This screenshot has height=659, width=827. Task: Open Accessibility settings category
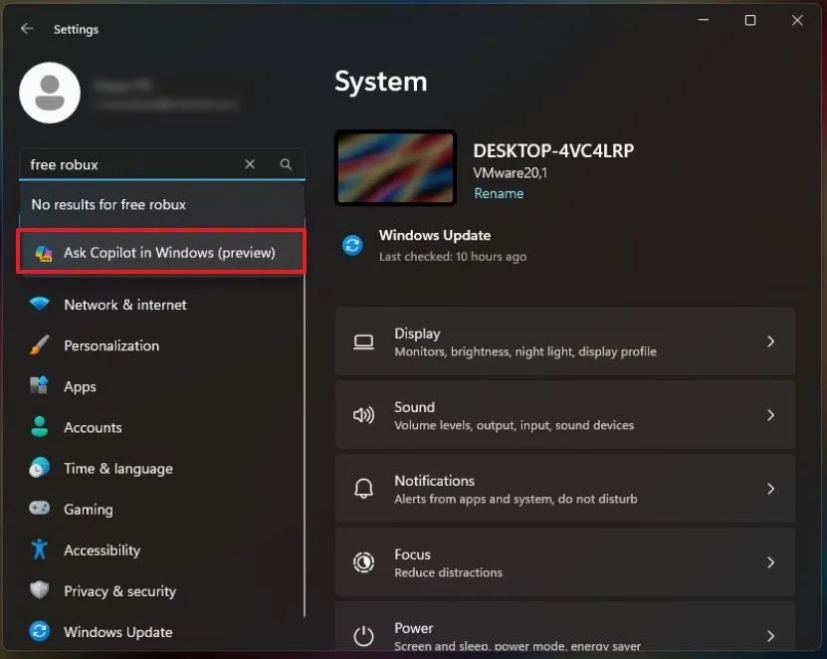[x=161, y=550]
